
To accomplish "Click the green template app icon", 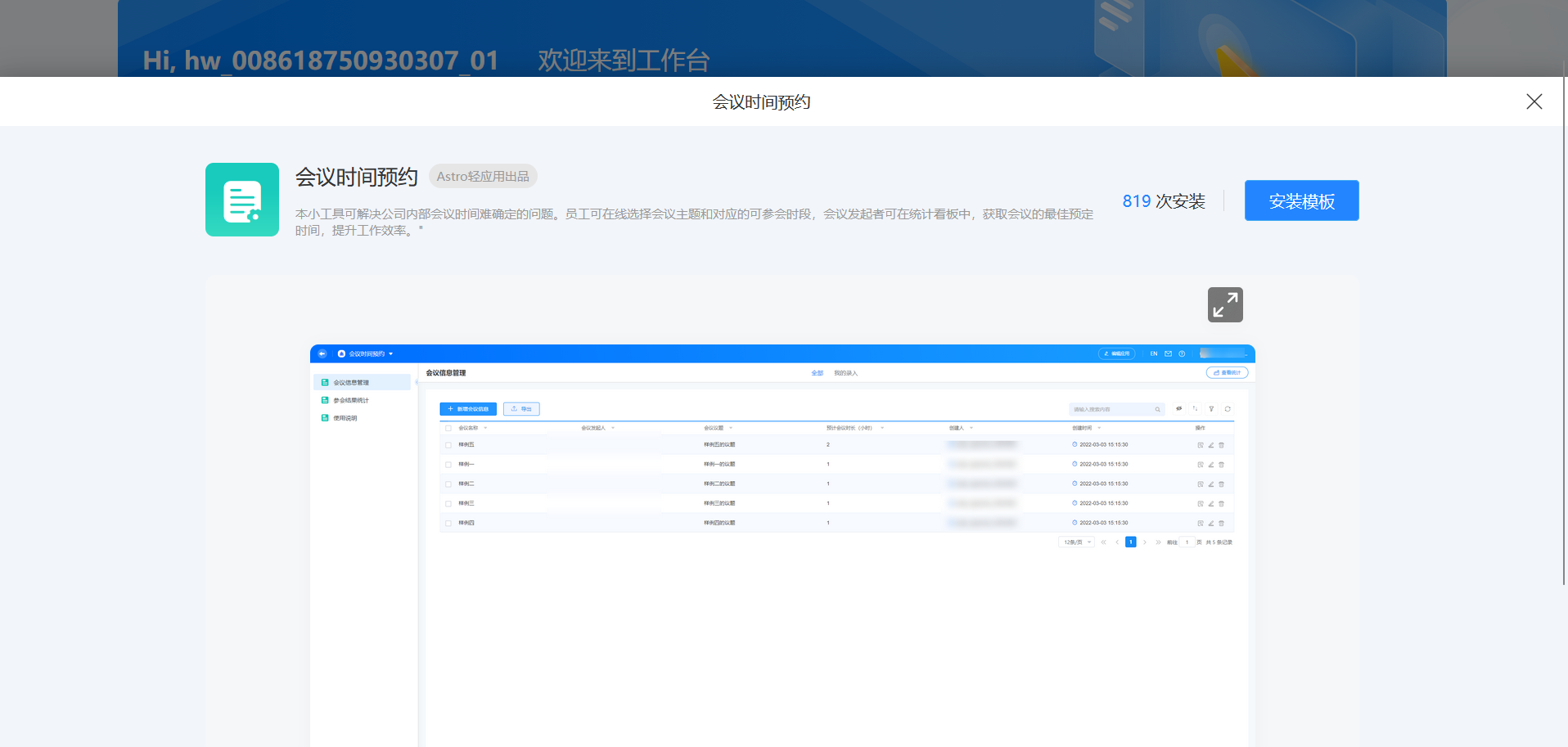I will coord(242,200).
